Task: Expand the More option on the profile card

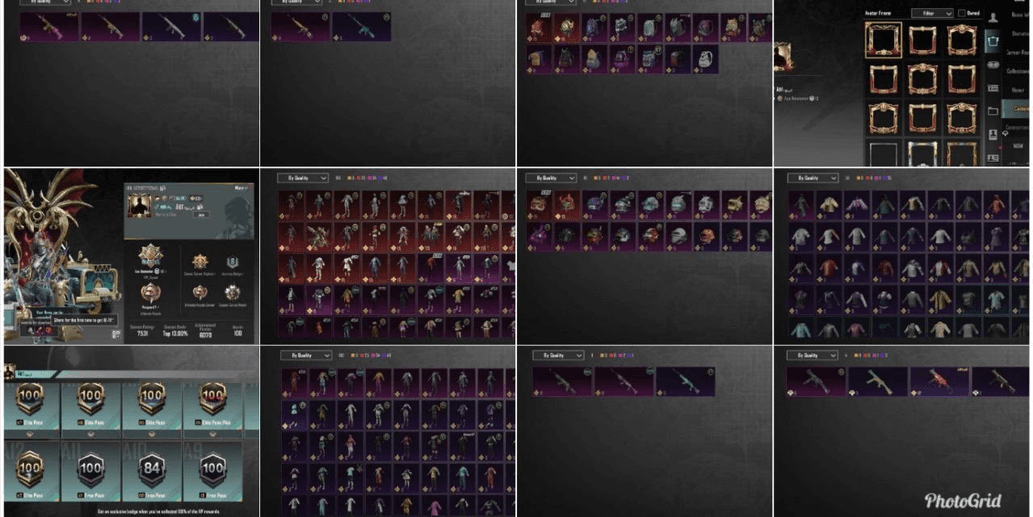Action: click(241, 188)
